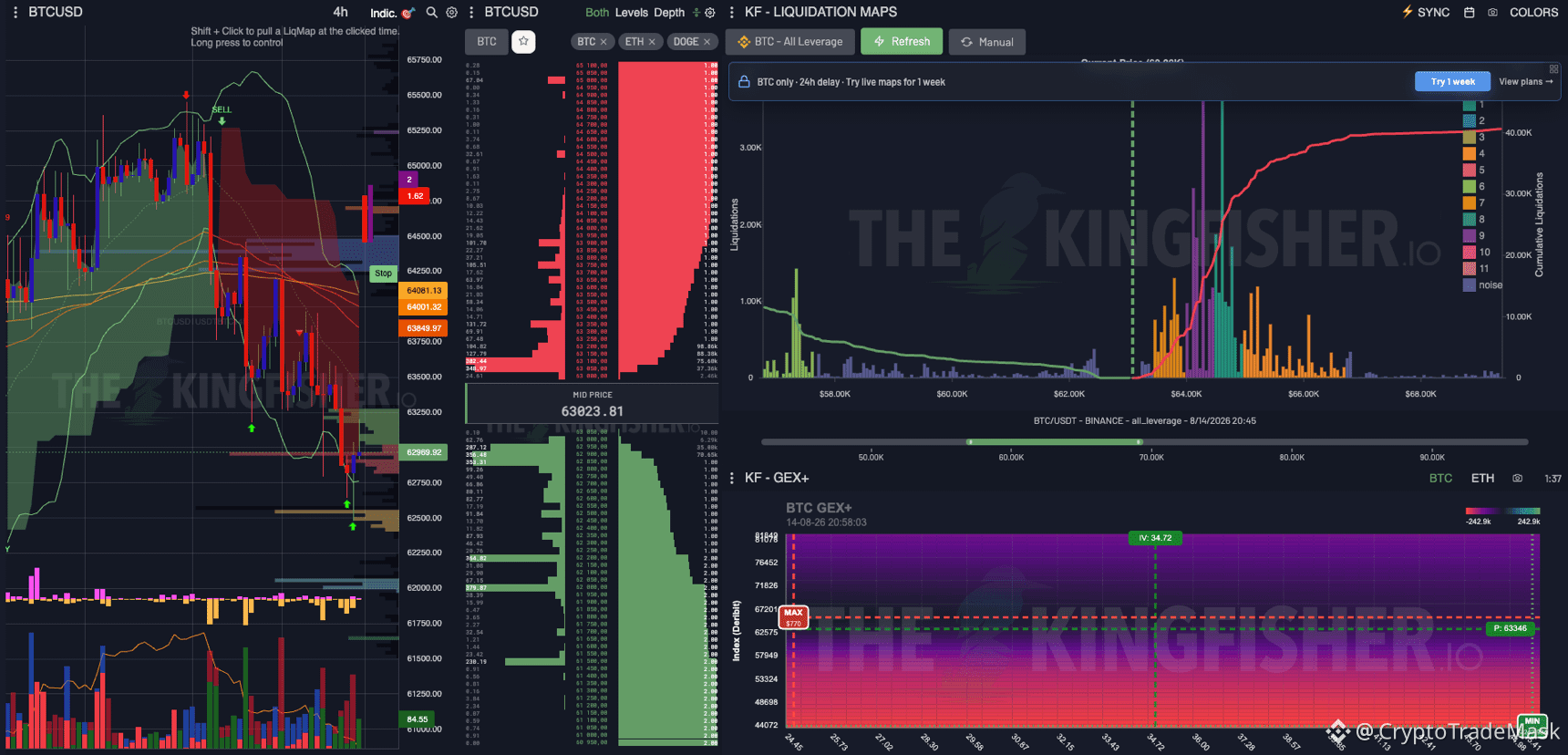
Task: Open the Liquidation Maps panel three-dot menu
Action: pyautogui.click(x=732, y=13)
